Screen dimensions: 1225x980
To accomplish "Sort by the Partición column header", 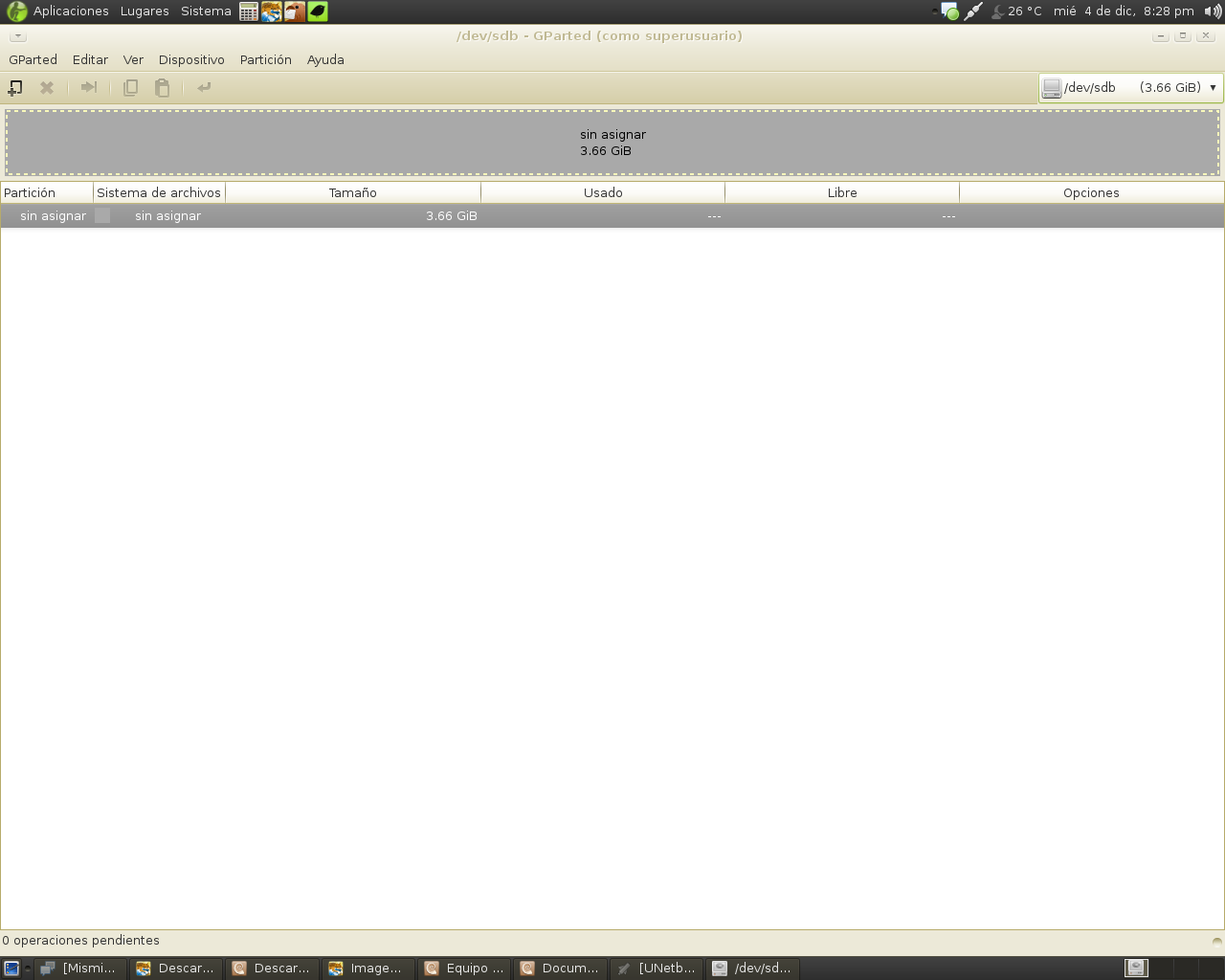I will point(47,192).
